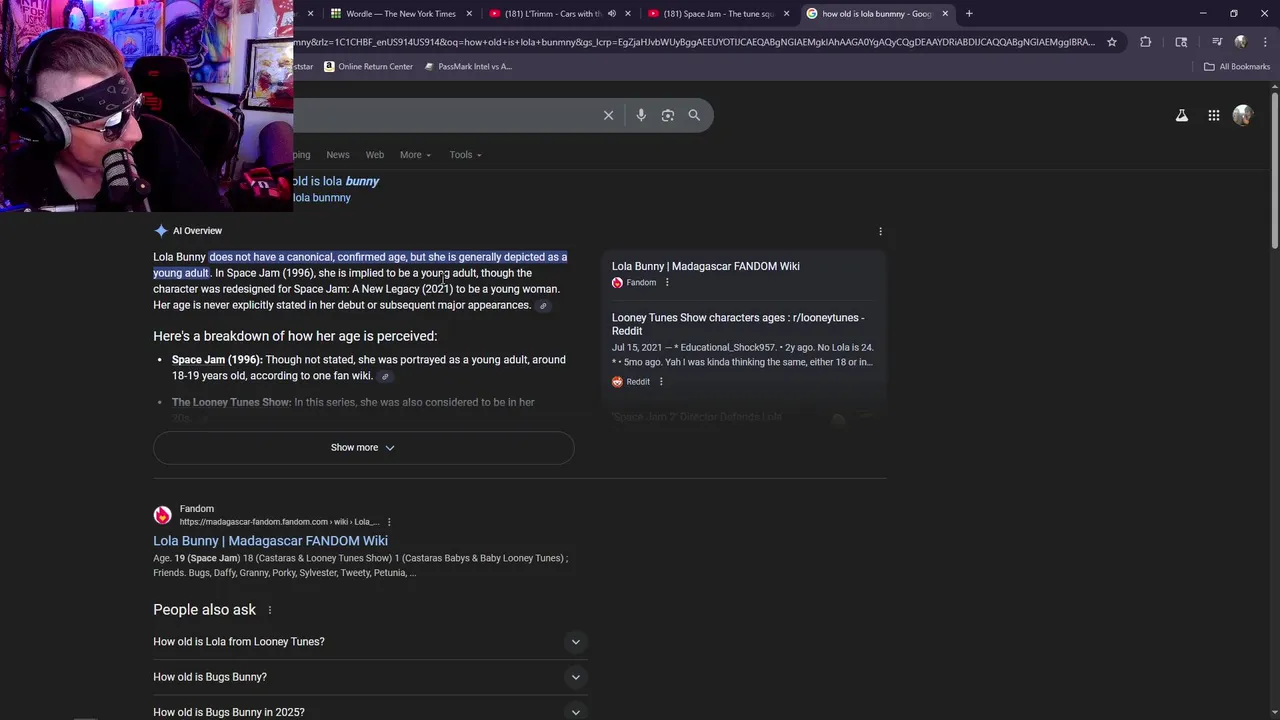
Task: Search instead for lola bunmny link
Action: tap(322, 198)
